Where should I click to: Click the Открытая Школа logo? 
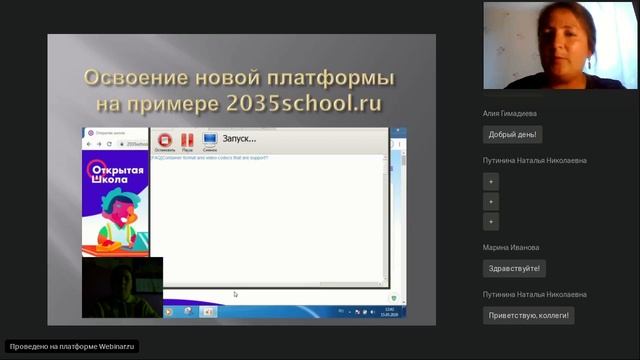(116, 172)
